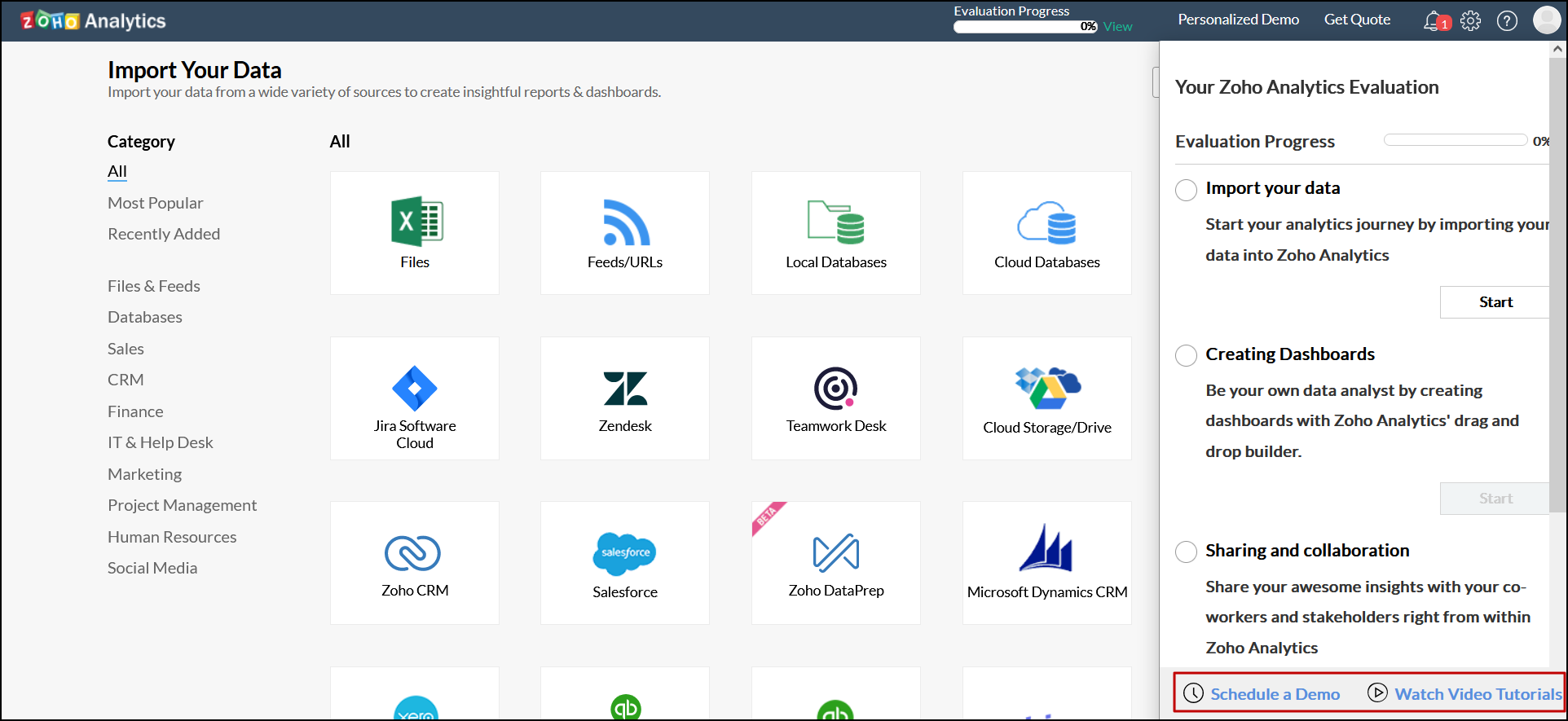Click Start under Creating Dashboards
This screenshot has width=1568, height=721.
point(1495,499)
